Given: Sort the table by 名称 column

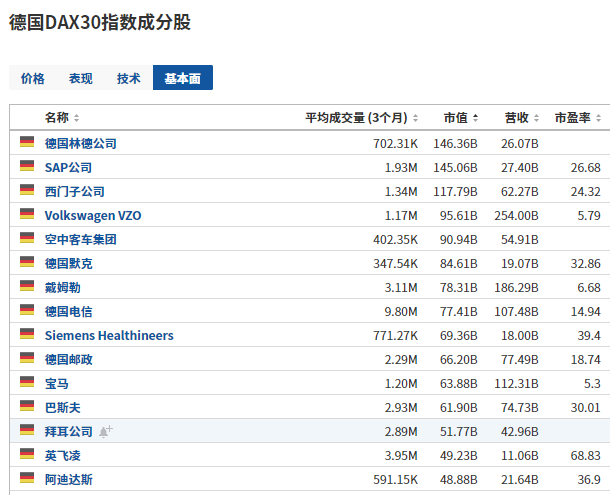Looking at the screenshot, I should pos(62,118).
